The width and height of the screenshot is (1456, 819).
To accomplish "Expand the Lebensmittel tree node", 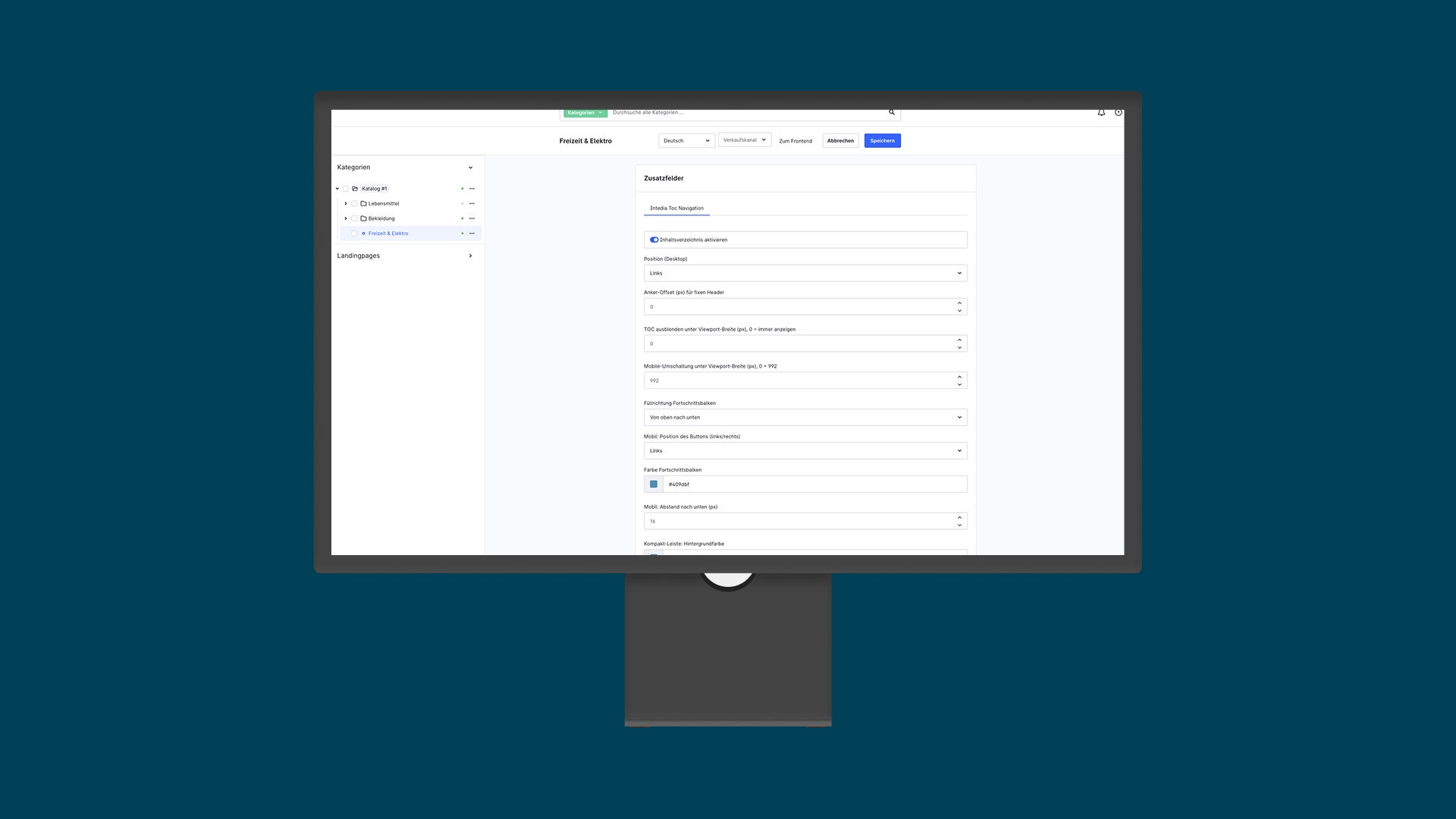I will point(346,204).
